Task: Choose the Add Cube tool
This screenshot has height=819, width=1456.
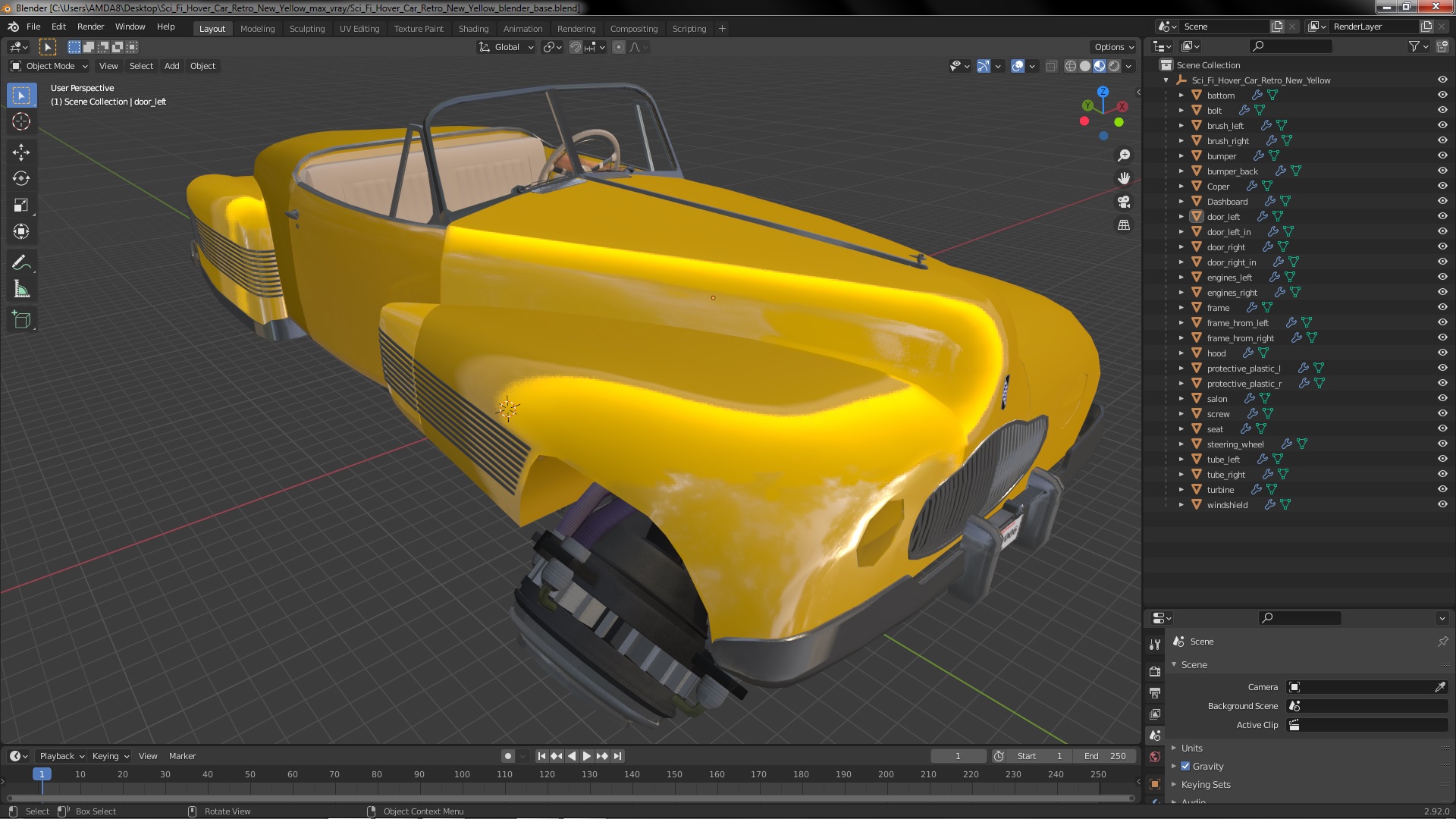Action: (x=21, y=320)
